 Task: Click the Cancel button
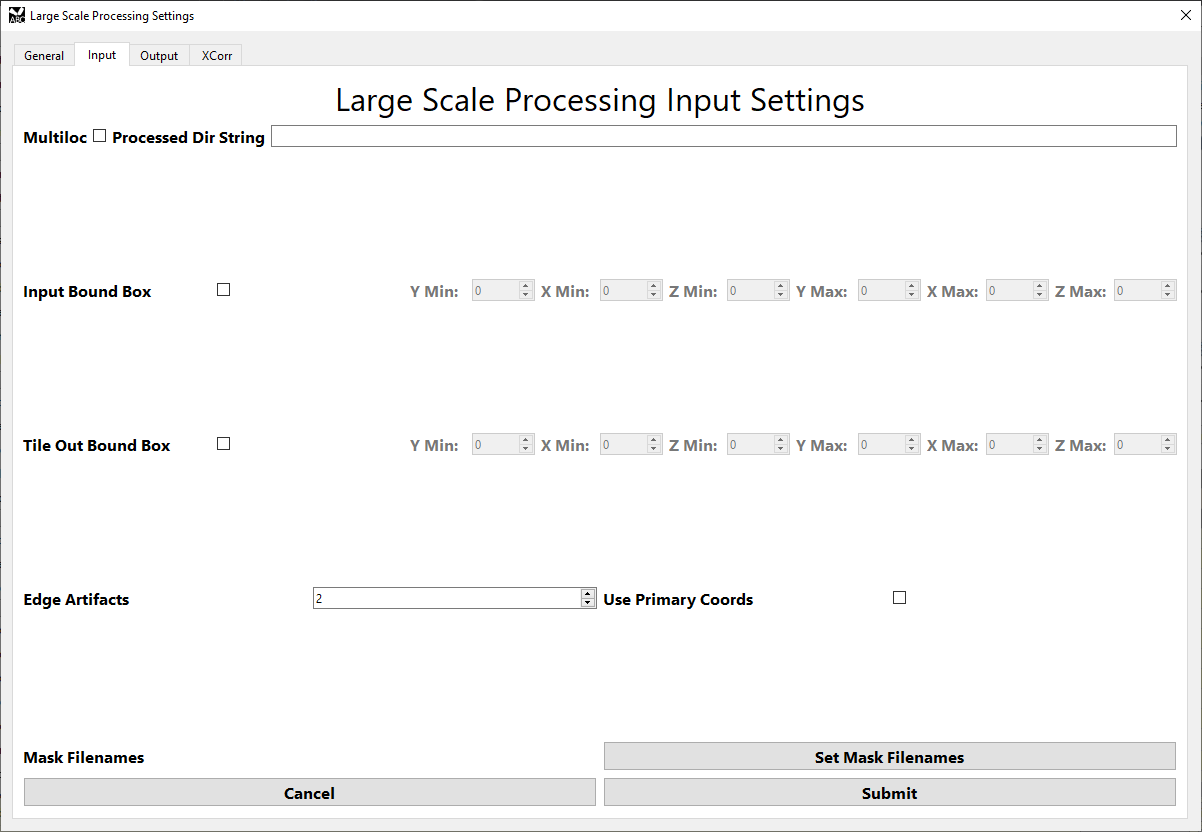[309, 793]
